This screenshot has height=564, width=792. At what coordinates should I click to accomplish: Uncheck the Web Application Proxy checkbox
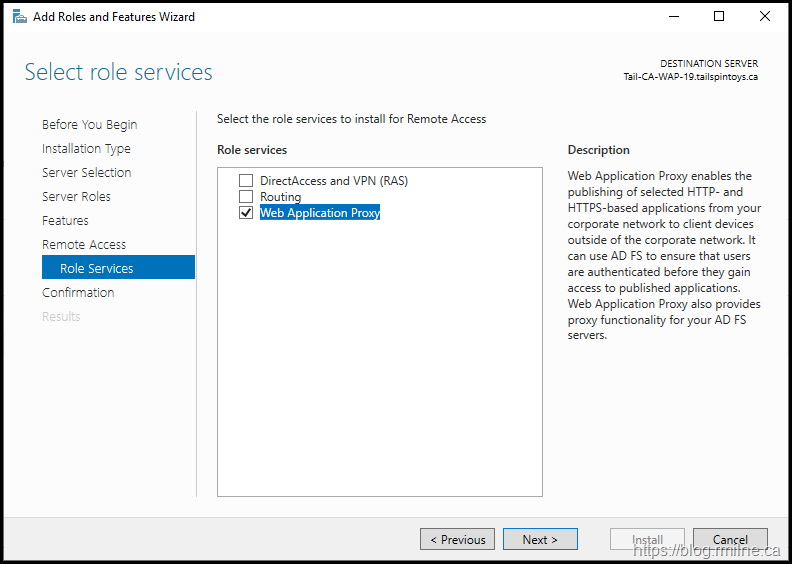pyautogui.click(x=246, y=213)
